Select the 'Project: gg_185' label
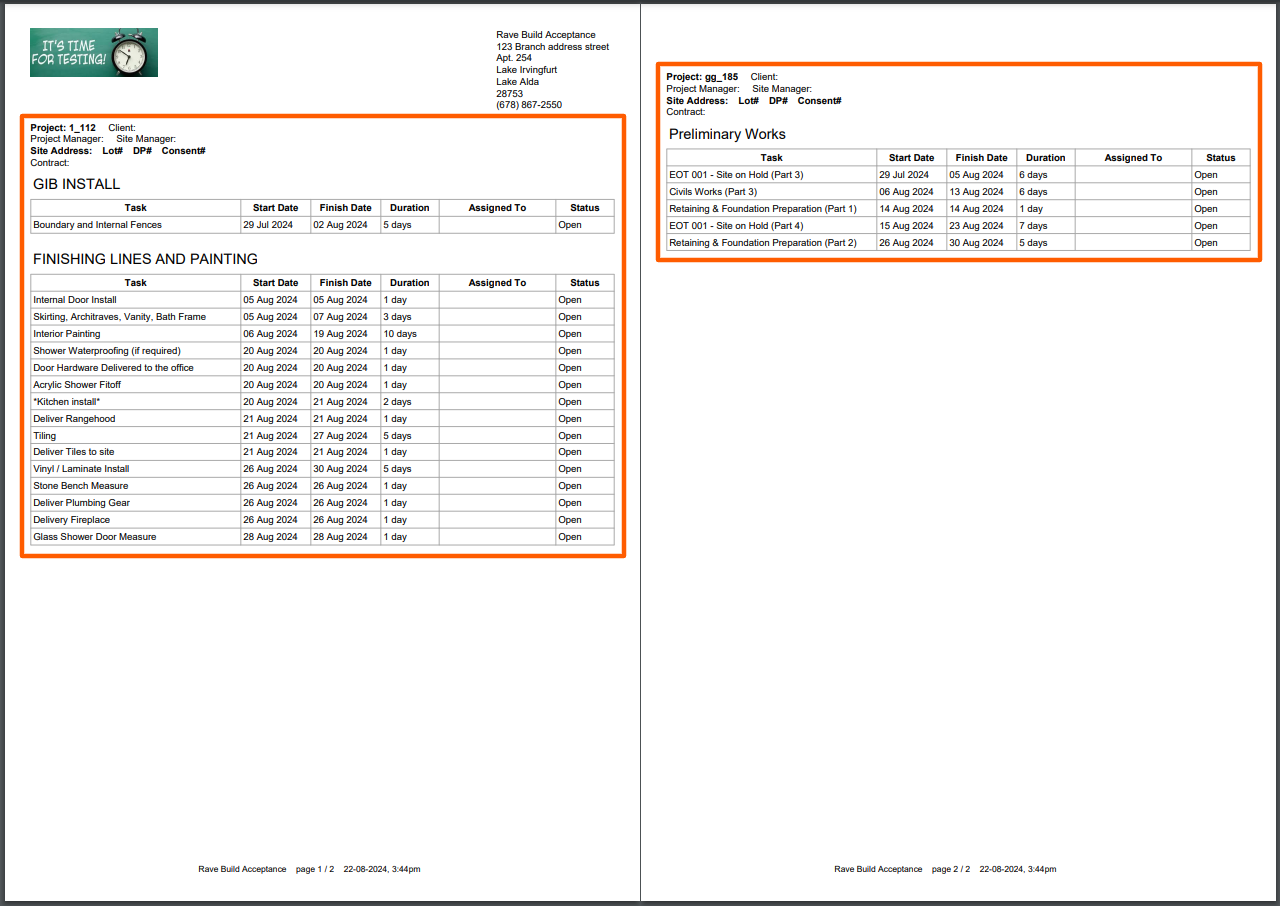Image resolution: width=1280 pixels, height=906 pixels. point(702,77)
